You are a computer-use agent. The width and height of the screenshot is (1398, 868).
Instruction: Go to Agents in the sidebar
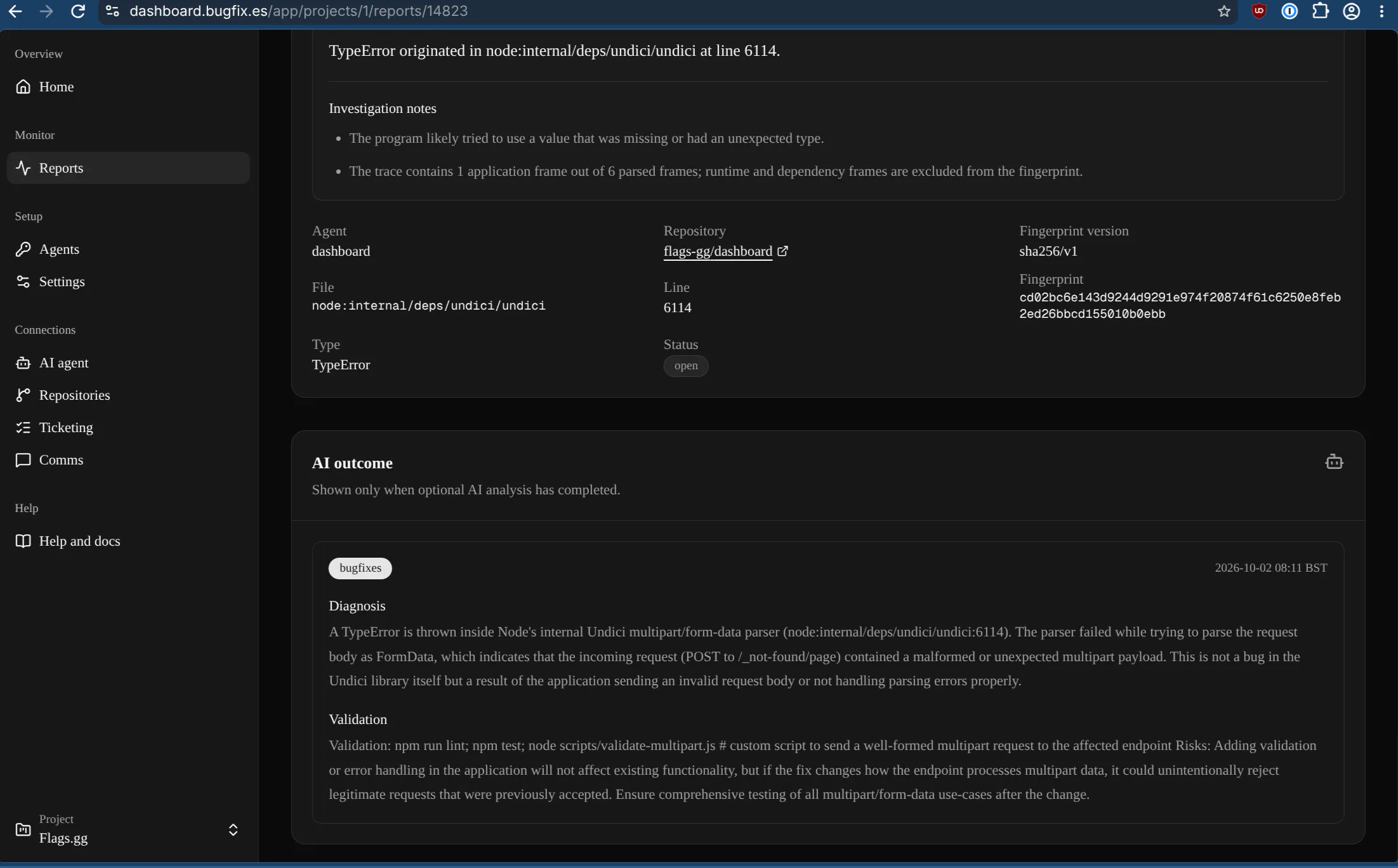(128, 249)
